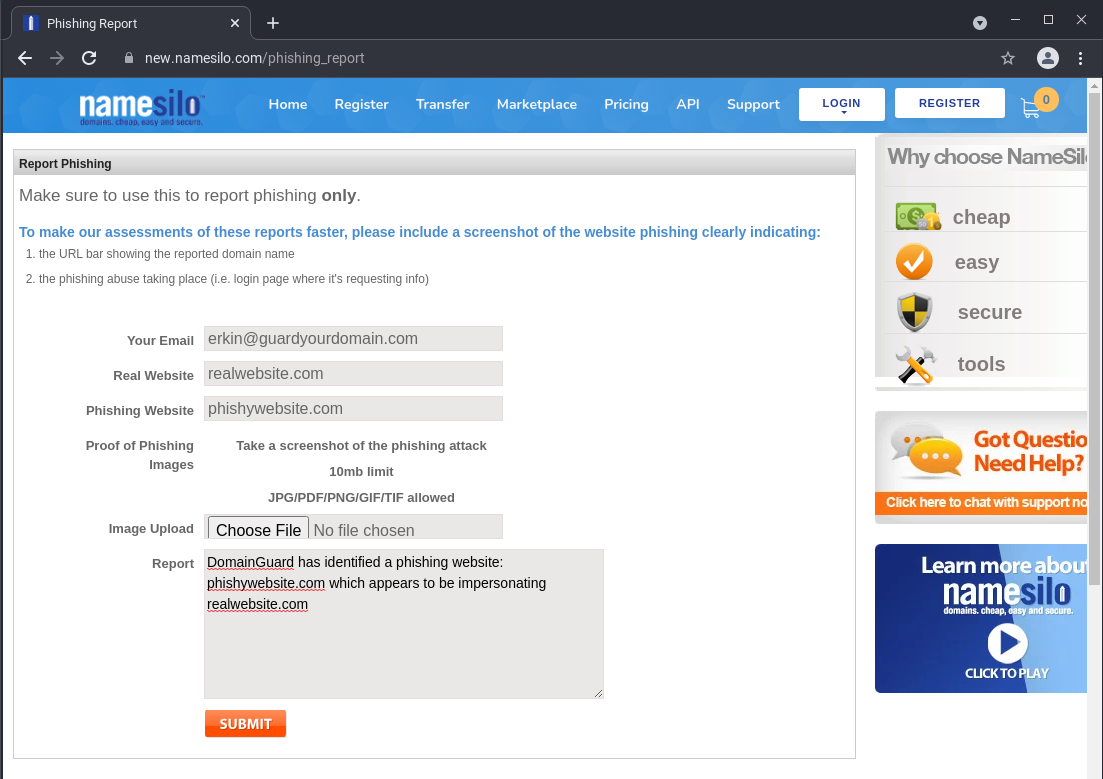Click the NameSilo logo

coord(141,108)
